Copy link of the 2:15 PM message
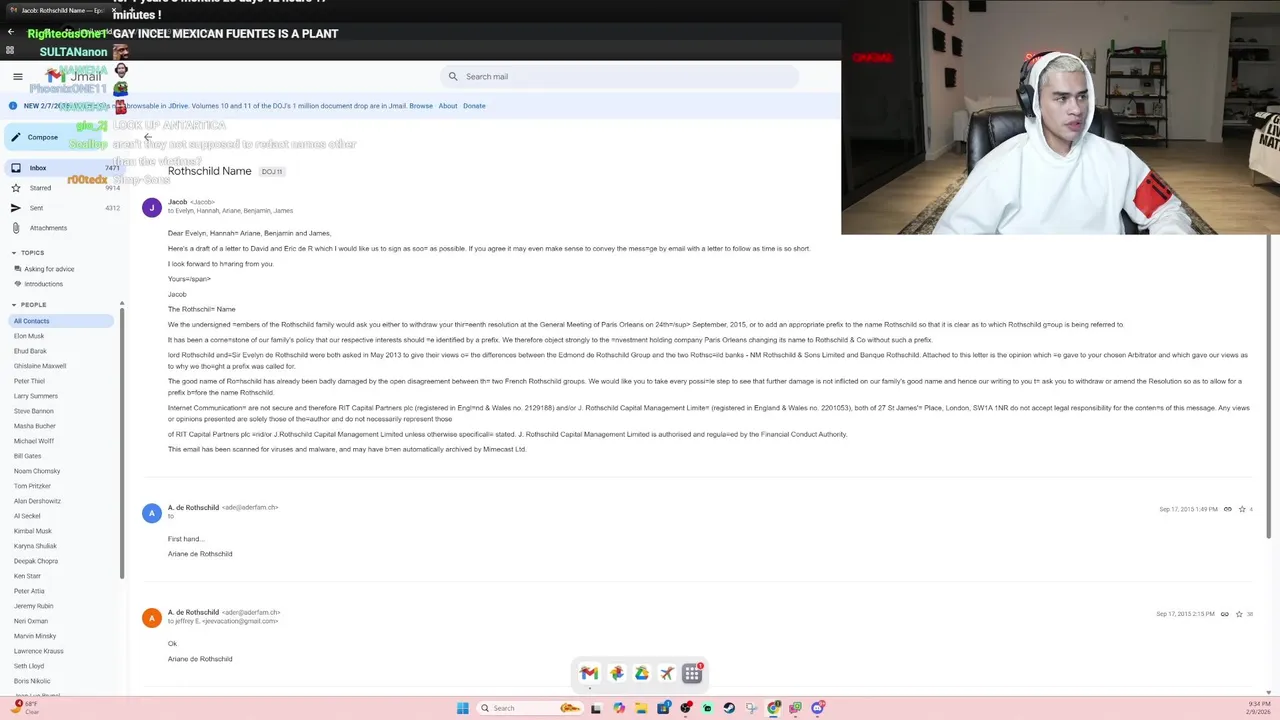This screenshot has width=1280, height=720. [x=1225, y=614]
